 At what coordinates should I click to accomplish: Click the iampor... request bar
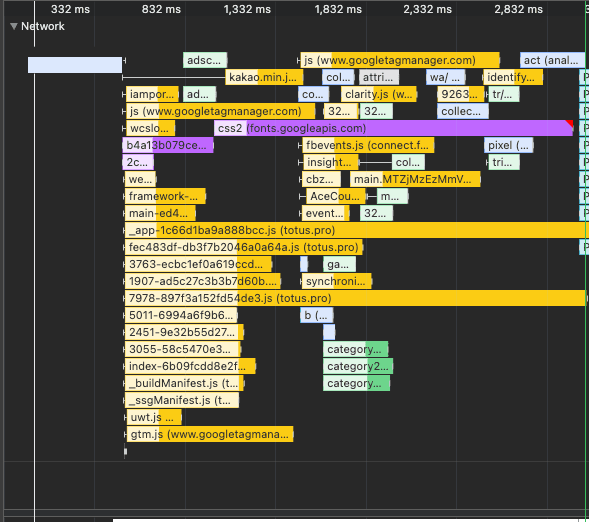coord(152,94)
